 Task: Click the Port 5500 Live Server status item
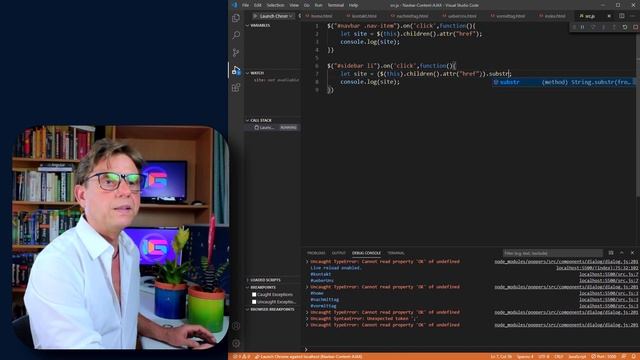point(604,356)
